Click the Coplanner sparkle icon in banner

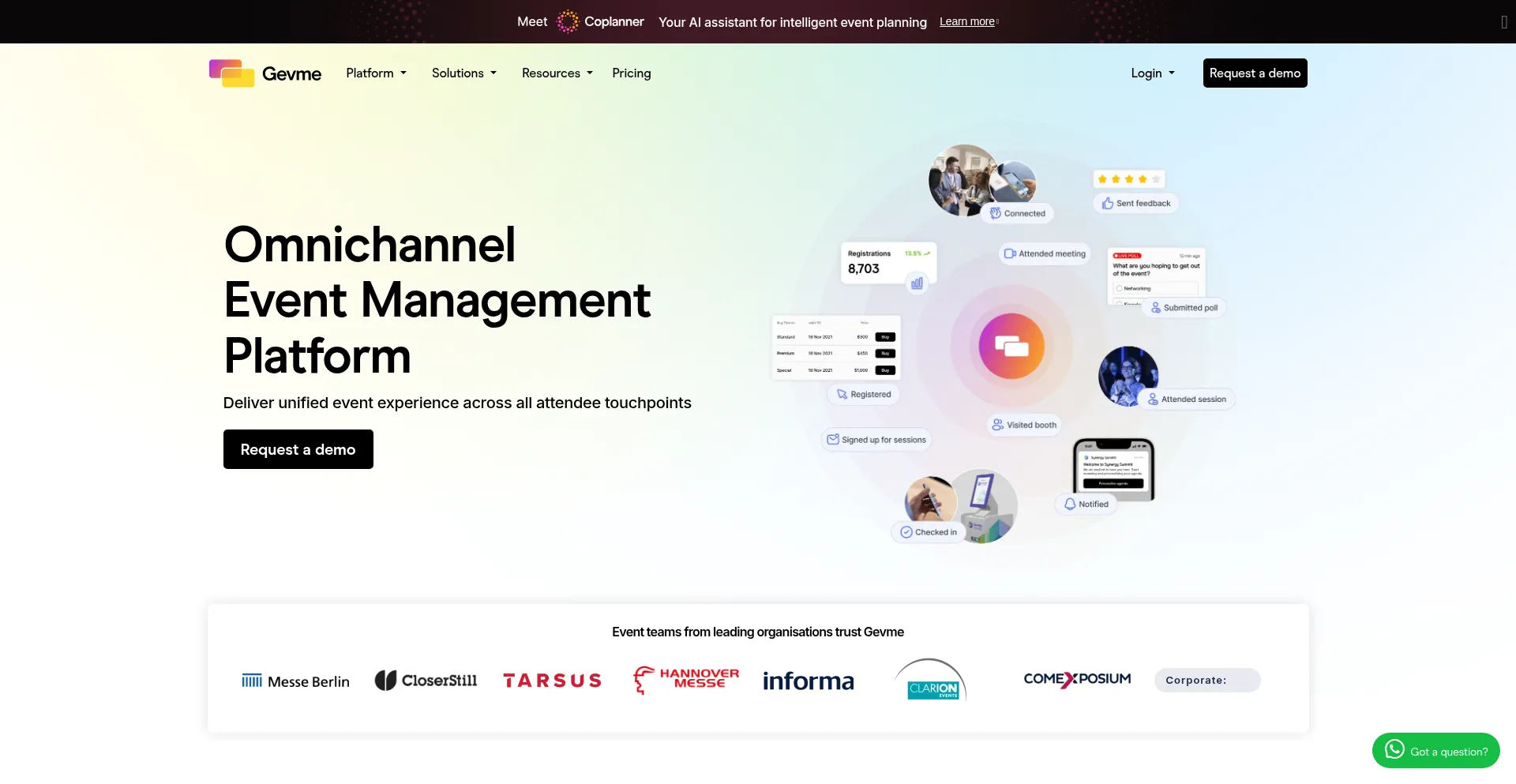tap(567, 21)
